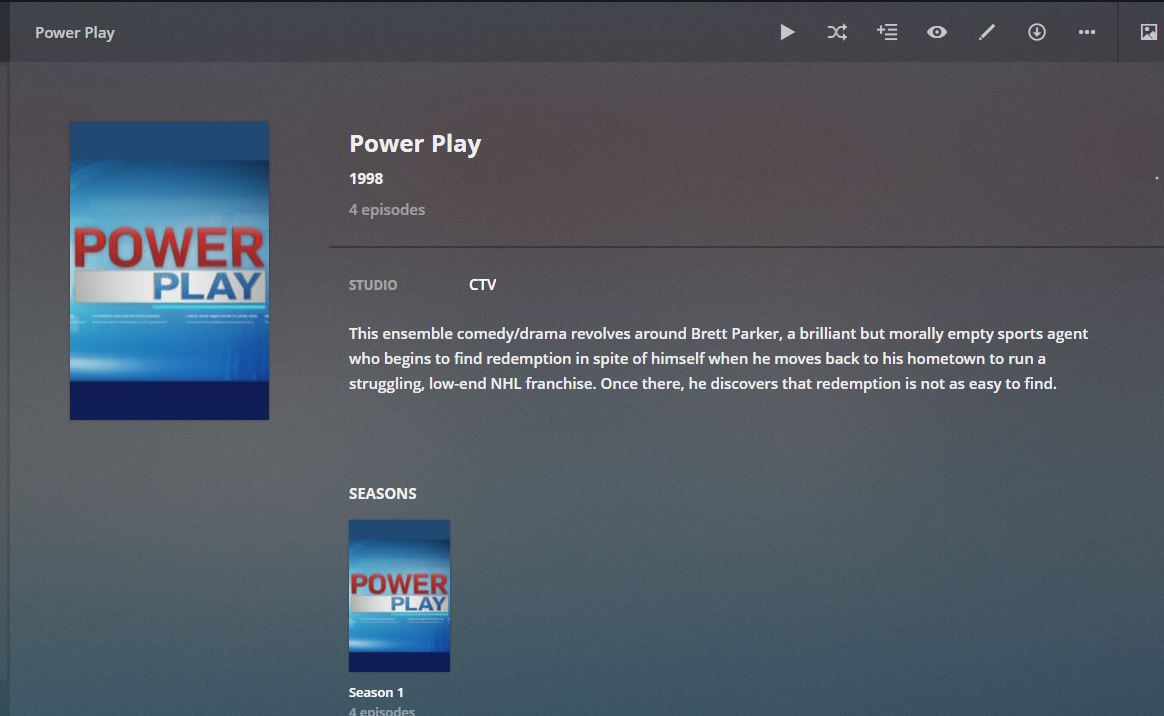The image size is (1164, 716).
Task: Click the Power Play heading text
Action: pos(415,144)
